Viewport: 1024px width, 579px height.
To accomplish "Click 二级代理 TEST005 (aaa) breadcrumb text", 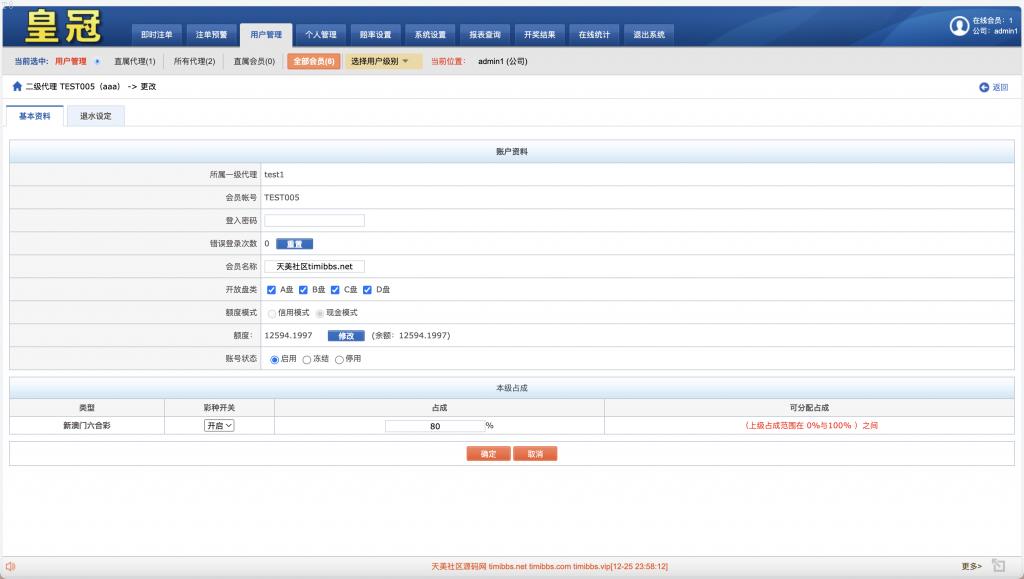I will pos(72,86).
